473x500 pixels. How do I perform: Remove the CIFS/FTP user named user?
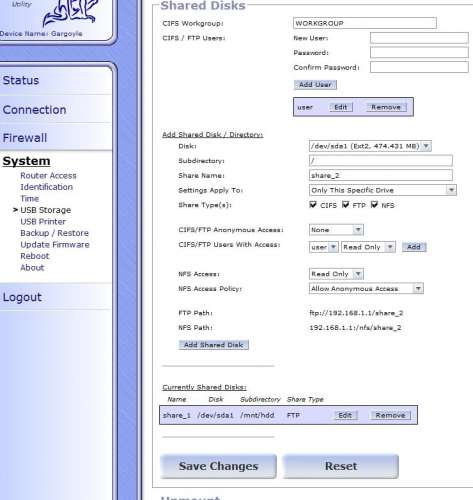(x=386, y=107)
